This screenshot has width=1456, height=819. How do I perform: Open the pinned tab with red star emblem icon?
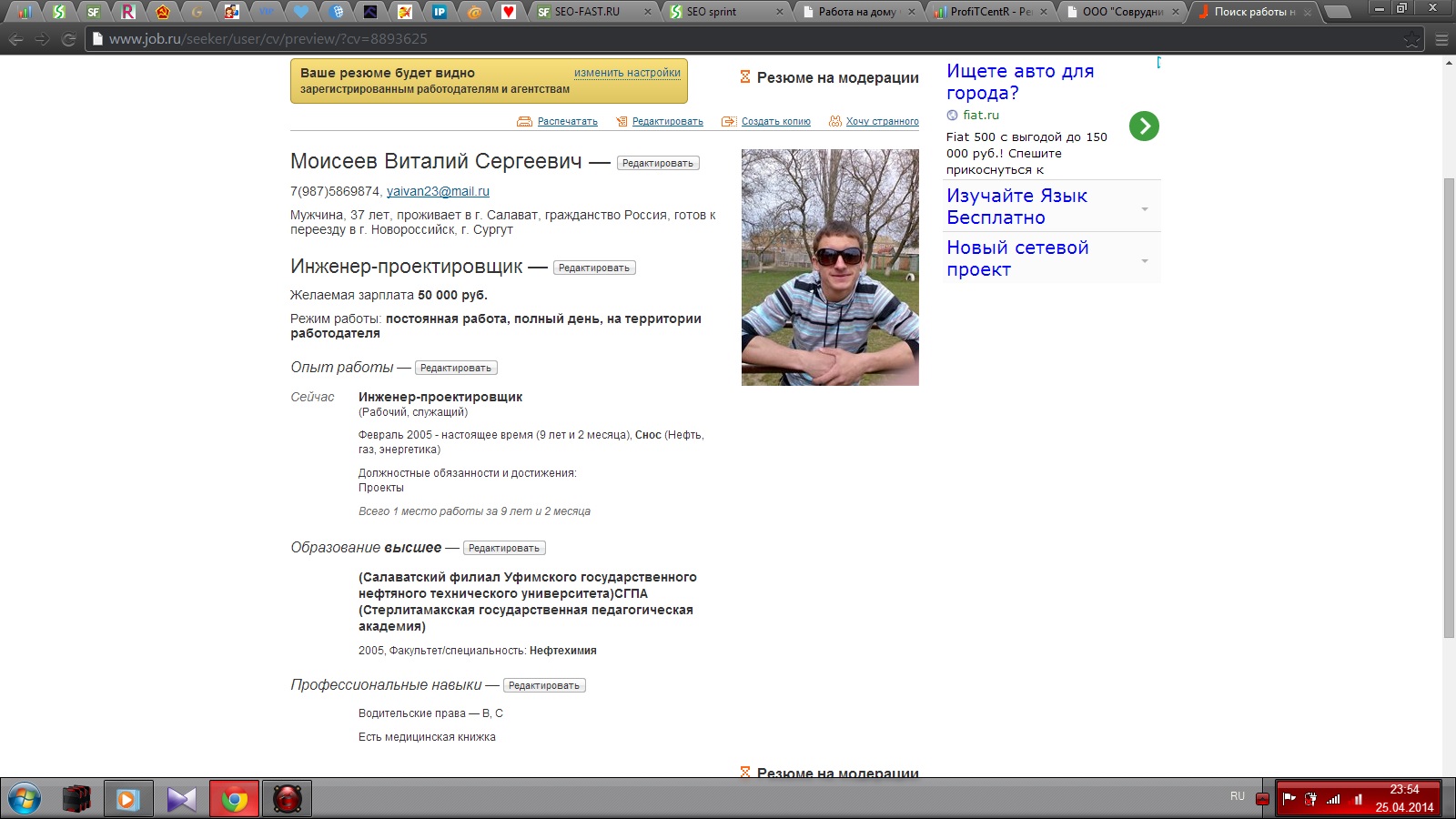tap(163, 12)
